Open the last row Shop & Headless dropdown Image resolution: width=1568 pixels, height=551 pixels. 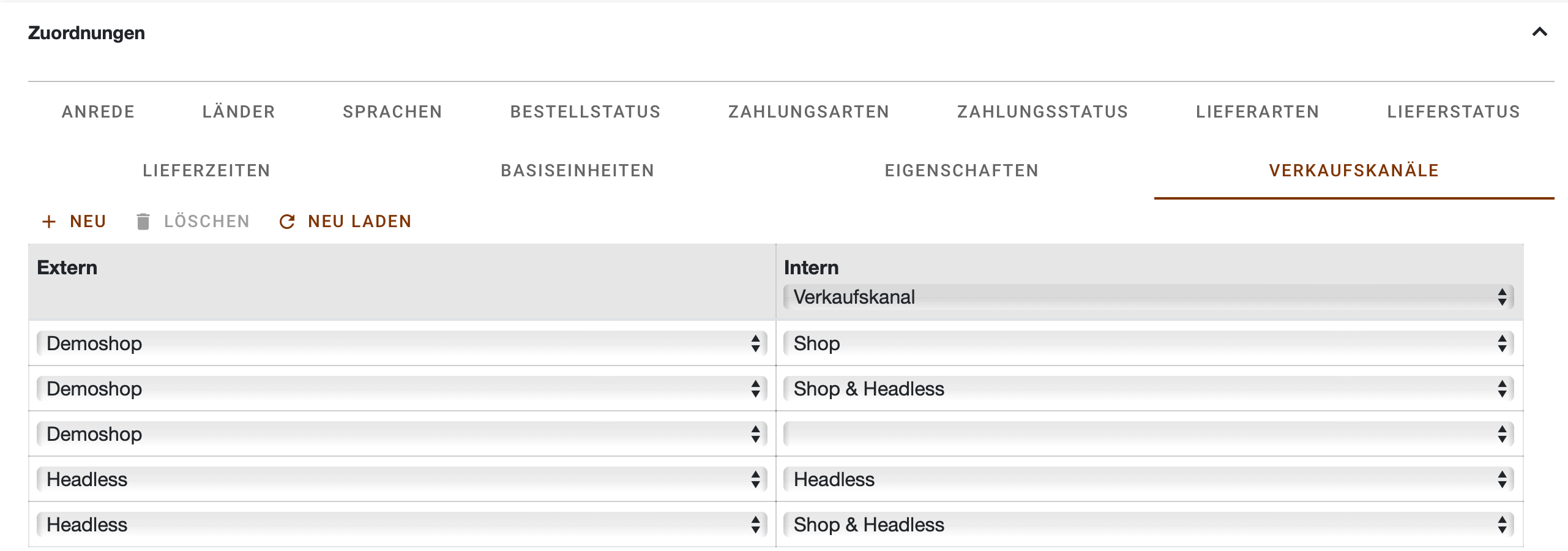pyautogui.click(x=1148, y=525)
